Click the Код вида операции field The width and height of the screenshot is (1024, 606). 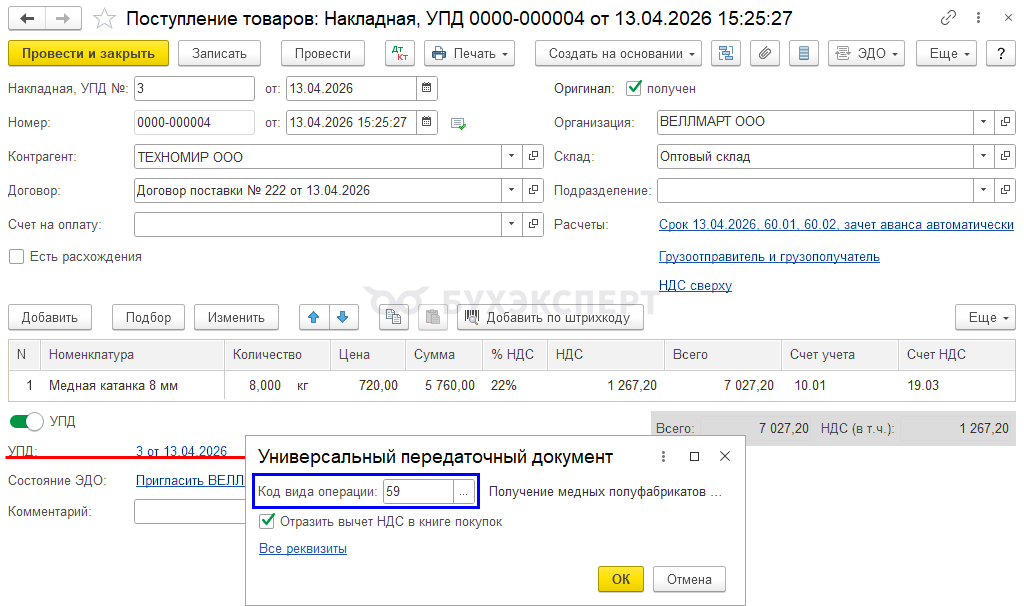[419, 492]
